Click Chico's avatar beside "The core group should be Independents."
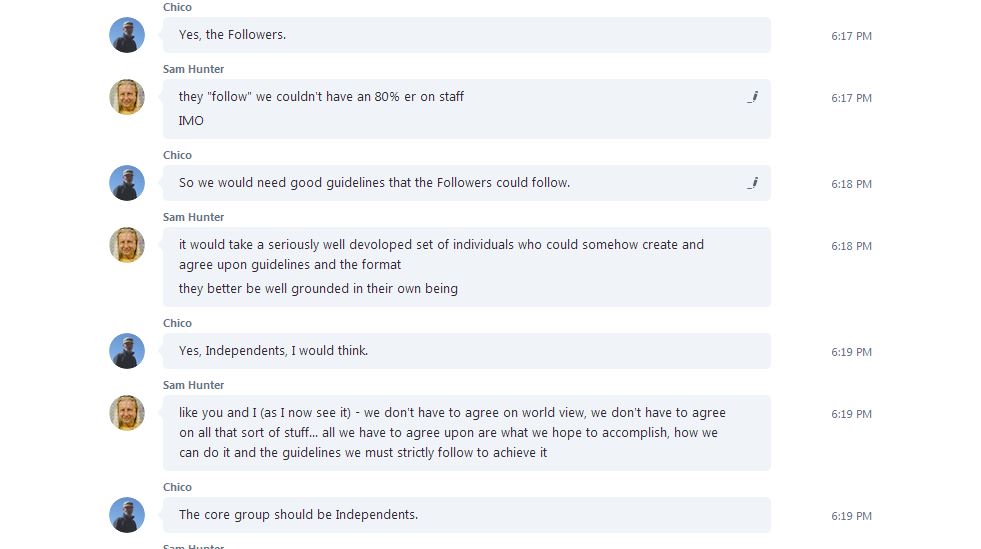This screenshot has height=549, width=981. click(127, 515)
